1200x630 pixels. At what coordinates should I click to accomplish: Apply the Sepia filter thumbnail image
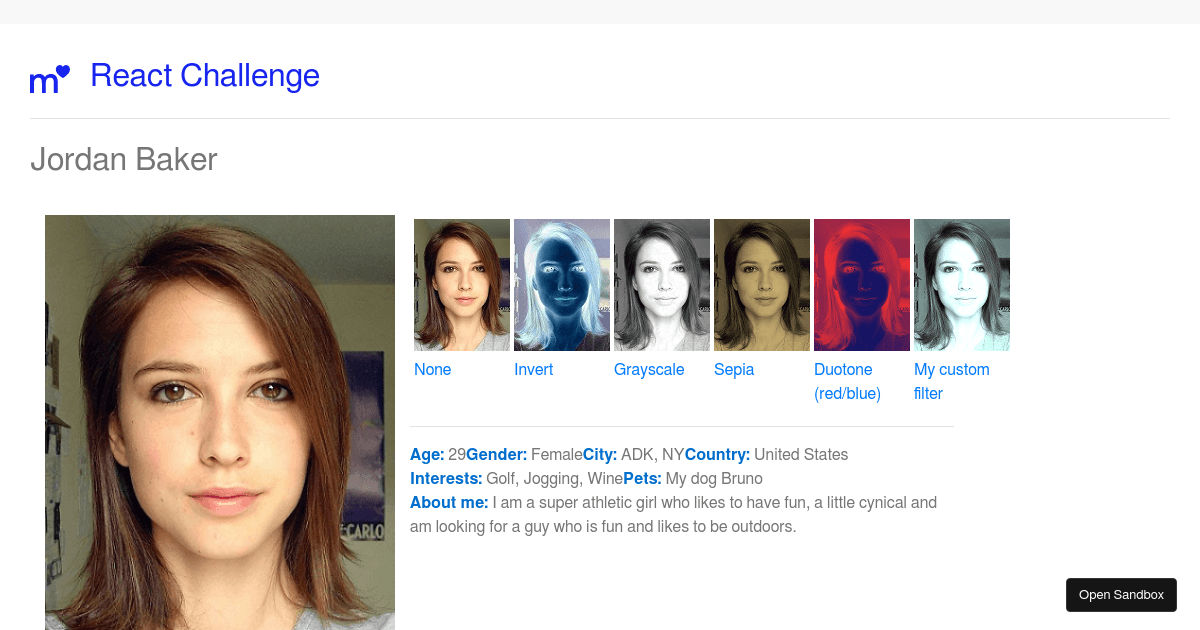(762, 285)
